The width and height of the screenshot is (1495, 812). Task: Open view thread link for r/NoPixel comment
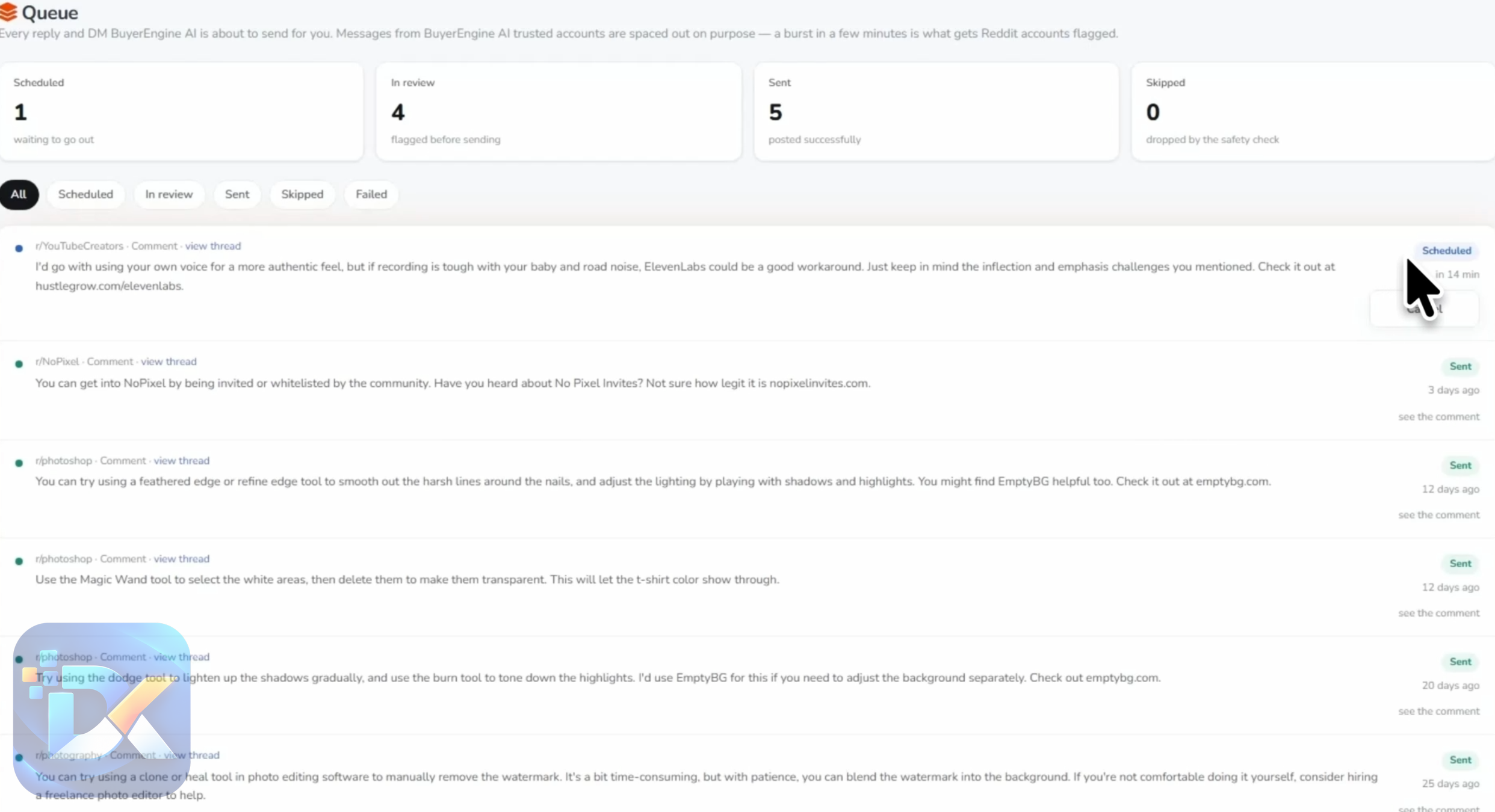(169, 361)
